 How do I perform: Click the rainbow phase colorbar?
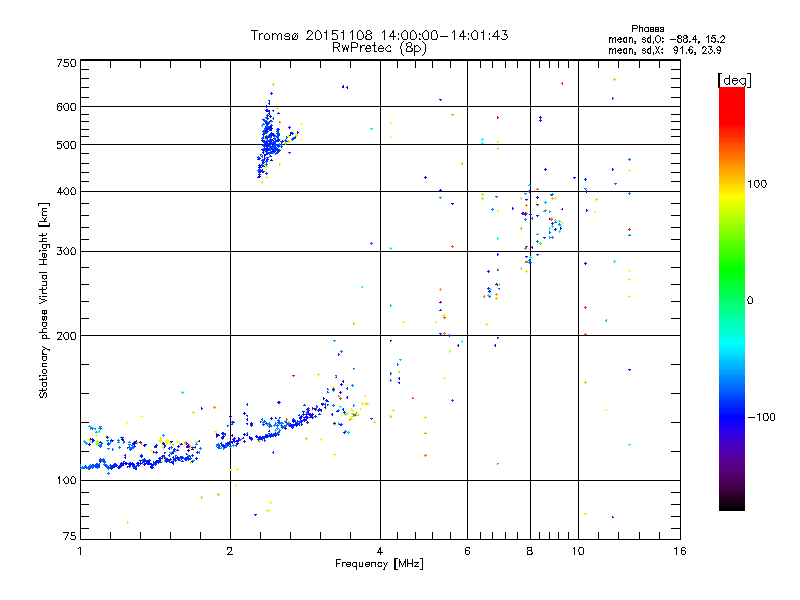coord(732,298)
